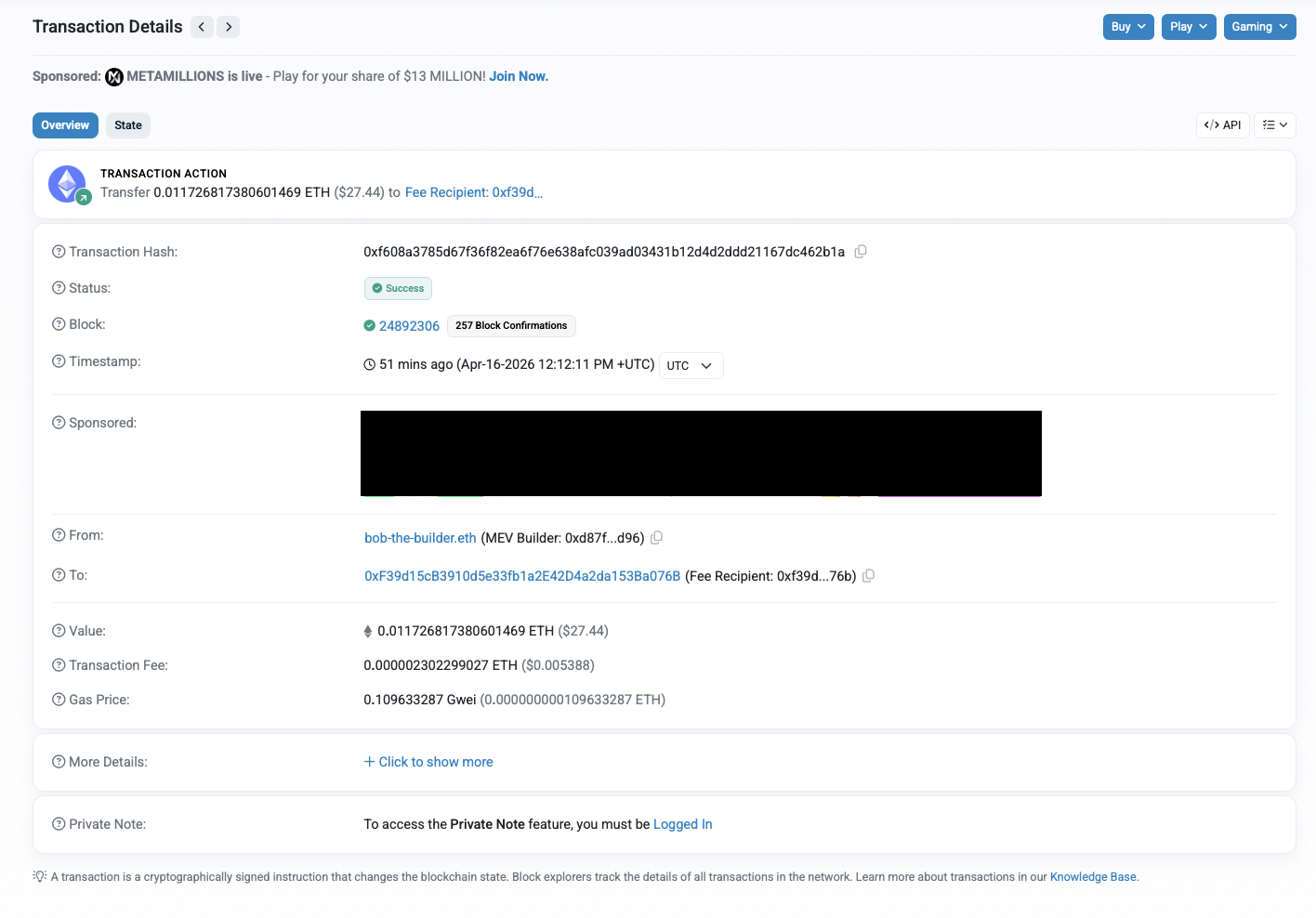
Task: Click the 257 Block Confirmations badge
Action: click(511, 326)
